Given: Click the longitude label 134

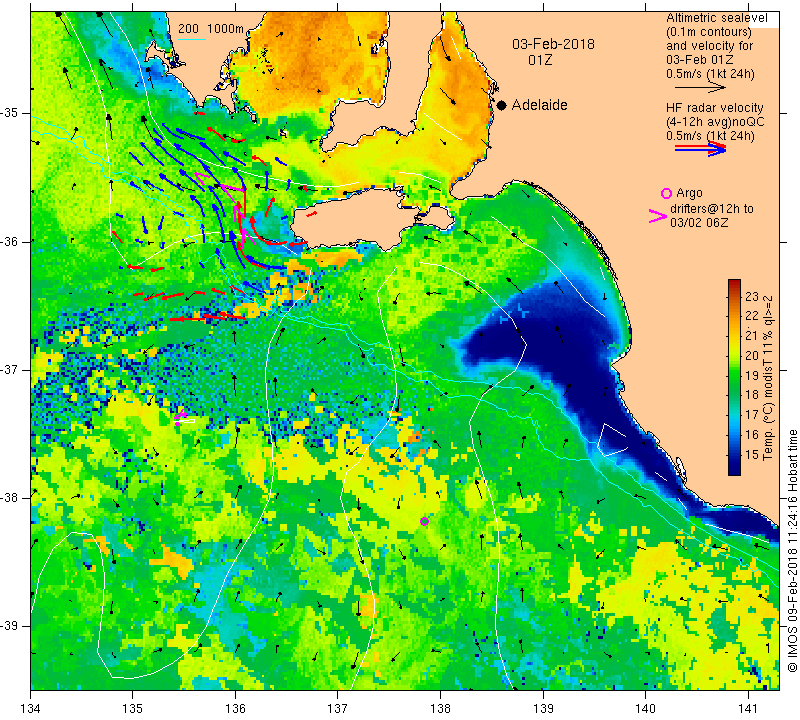Looking at the screenshot, I should click(31, 708).
